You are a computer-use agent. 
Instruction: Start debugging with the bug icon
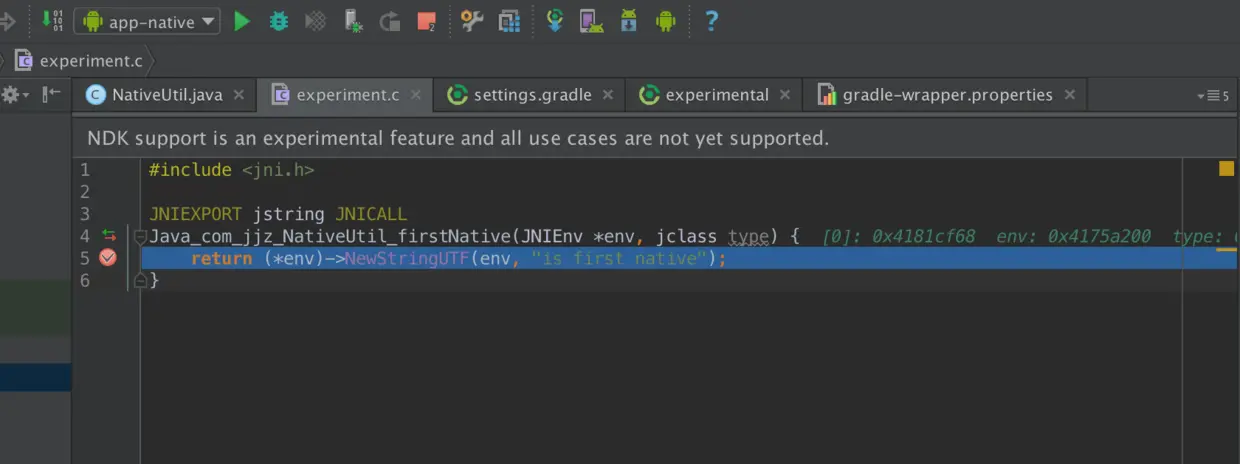[279, 20]
